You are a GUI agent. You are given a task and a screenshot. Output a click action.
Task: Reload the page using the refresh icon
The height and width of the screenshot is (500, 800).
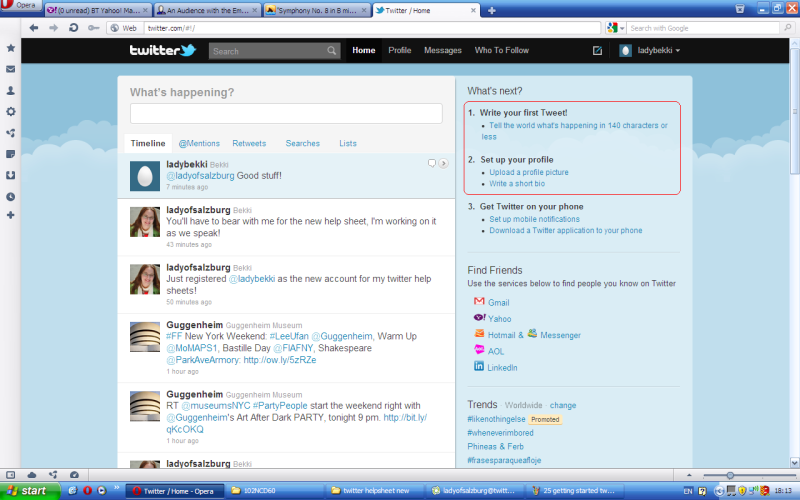point(73,28)
